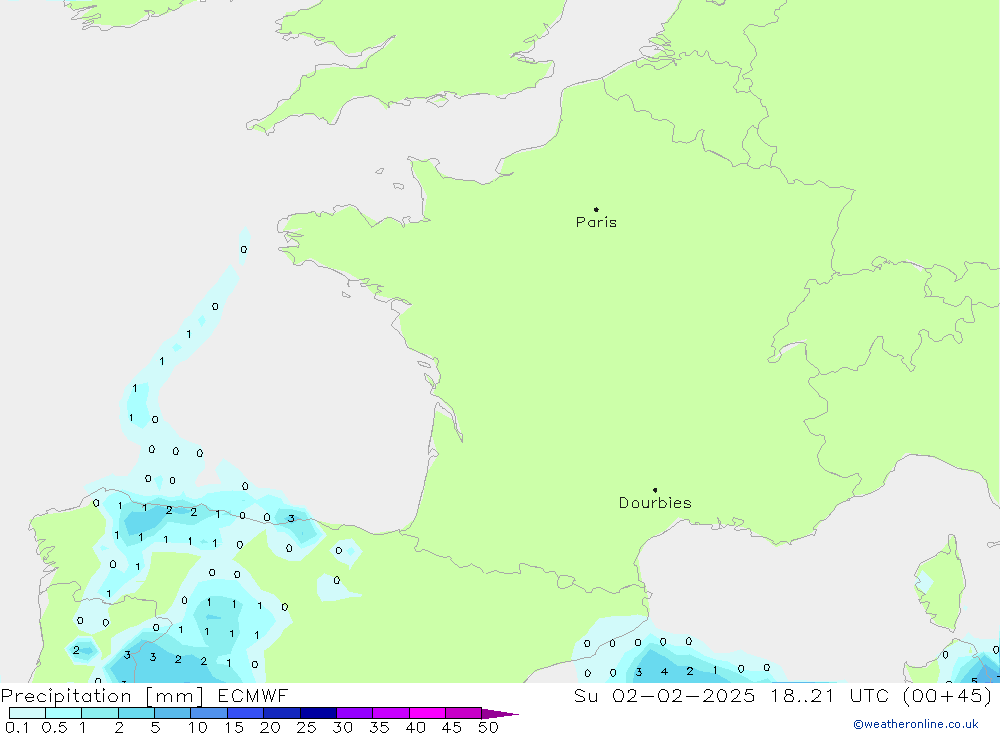
Task: Click the '18..21 UTC' time range text
Action: click(x=829, y=696)
